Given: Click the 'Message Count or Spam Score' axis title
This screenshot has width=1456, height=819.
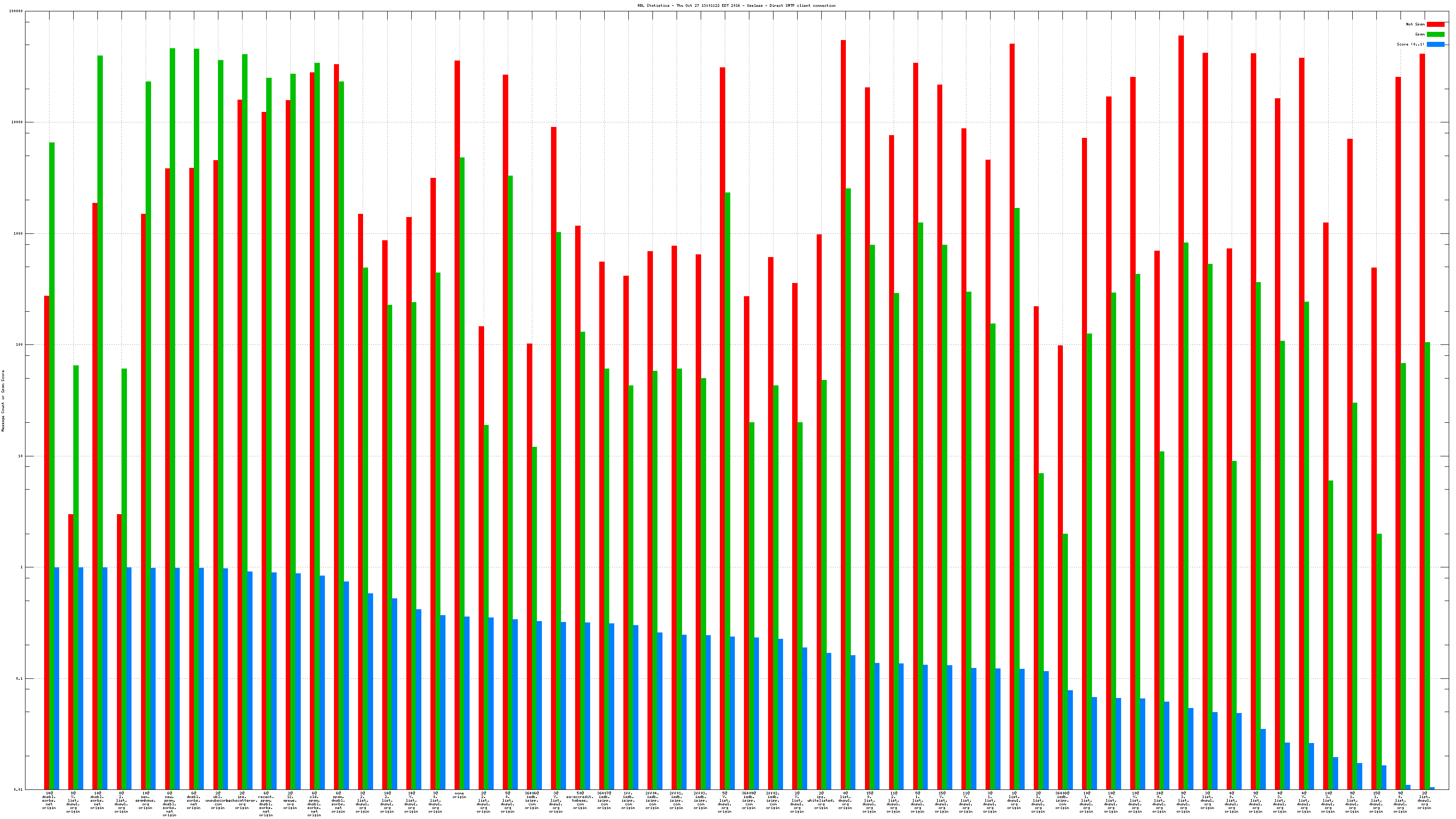Looking at the screenshot, I should 3,401.
